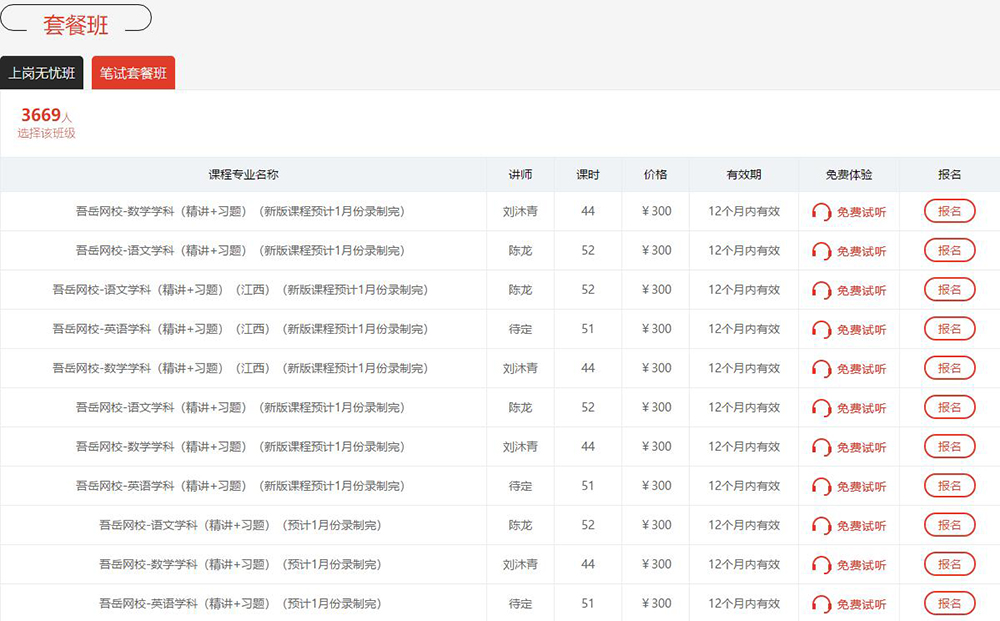Open non-江西 英语学科 (新版课程预计1月份录制完) course name

(x=240, y=486)
